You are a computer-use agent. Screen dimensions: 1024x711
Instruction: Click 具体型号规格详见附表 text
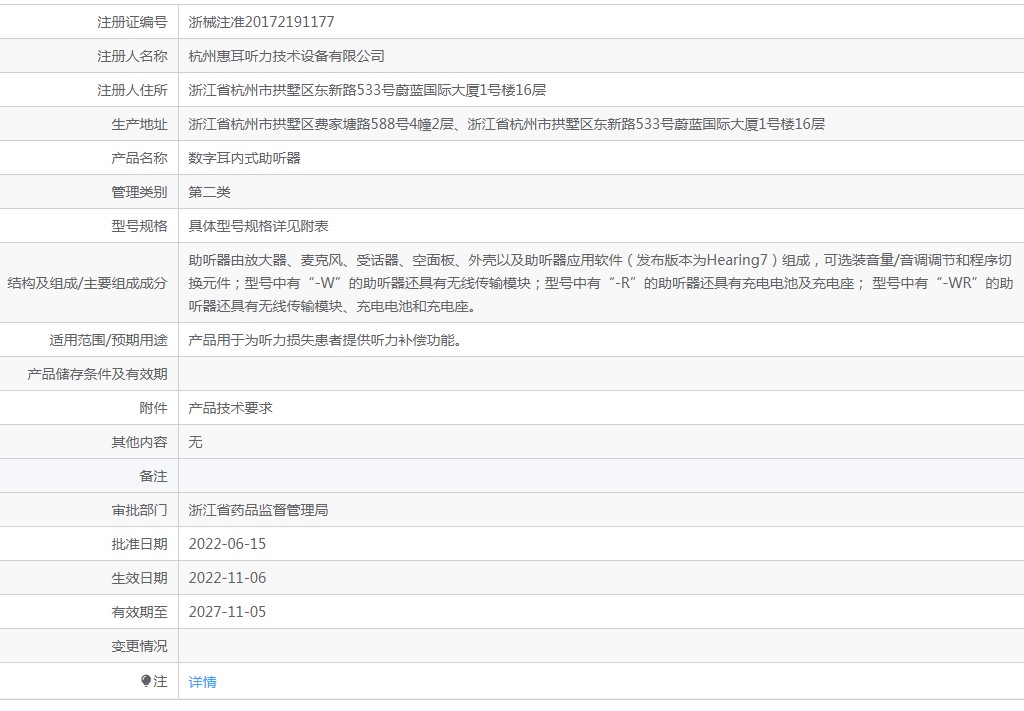click(x=259, y=226)
